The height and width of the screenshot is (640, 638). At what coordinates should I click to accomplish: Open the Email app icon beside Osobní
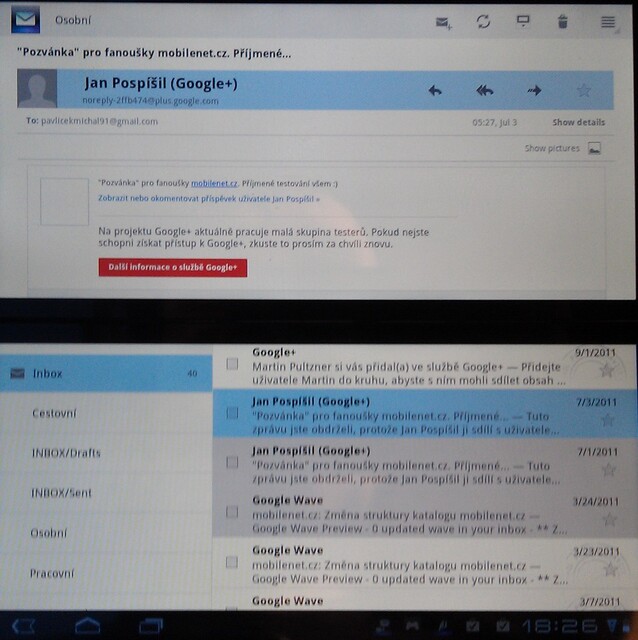click(x=25, y=20)
